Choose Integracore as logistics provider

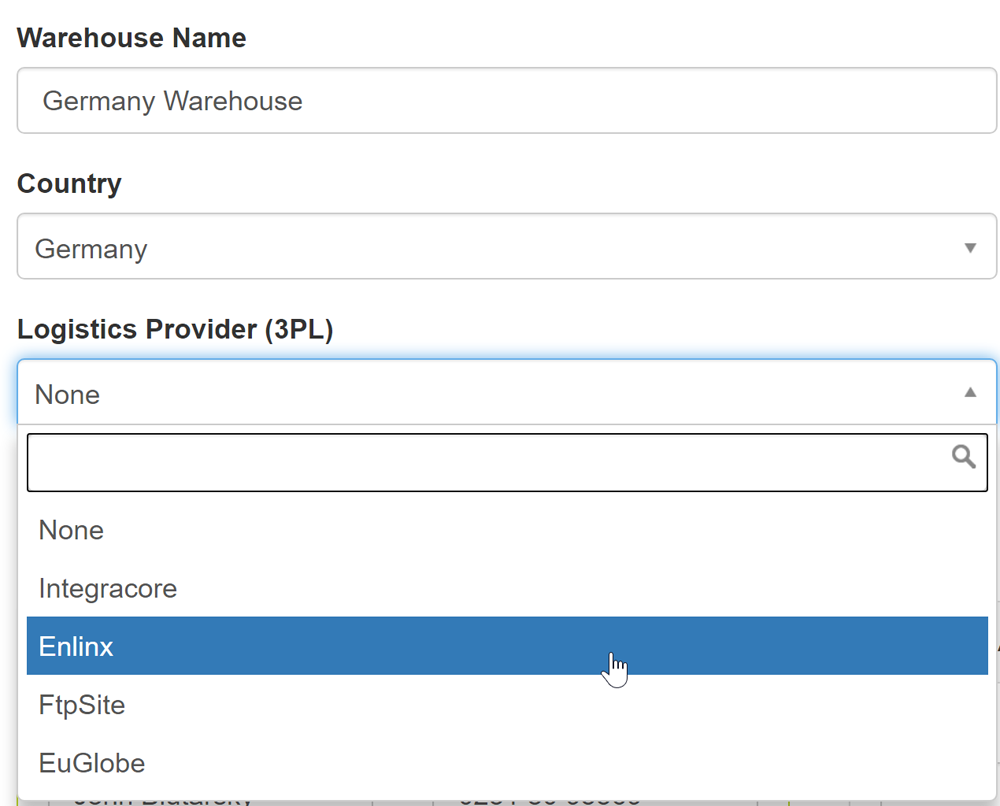[x=108, y=588]
